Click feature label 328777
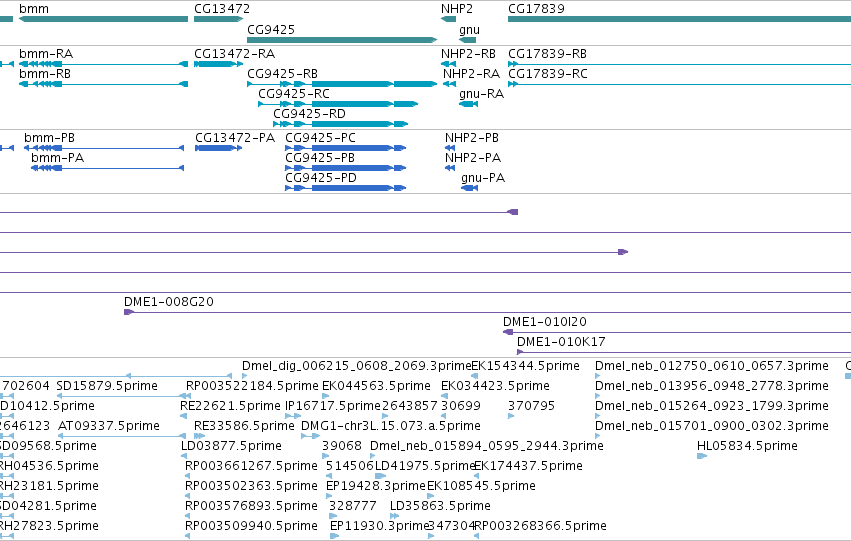The width and height of the screenshot is (851, 541). (x=353, y=506)
